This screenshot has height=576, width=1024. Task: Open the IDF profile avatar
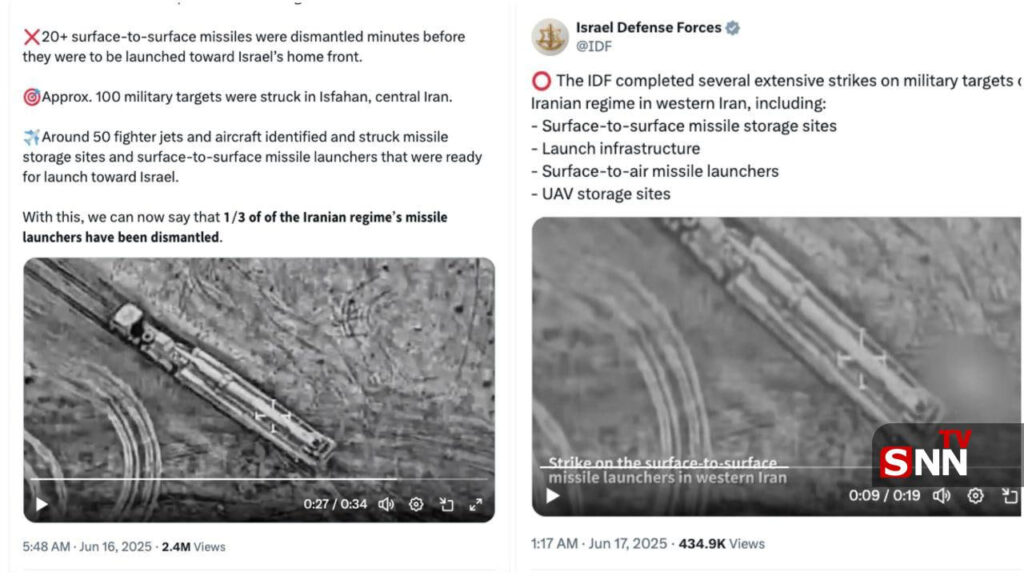[x=550, y=37]
